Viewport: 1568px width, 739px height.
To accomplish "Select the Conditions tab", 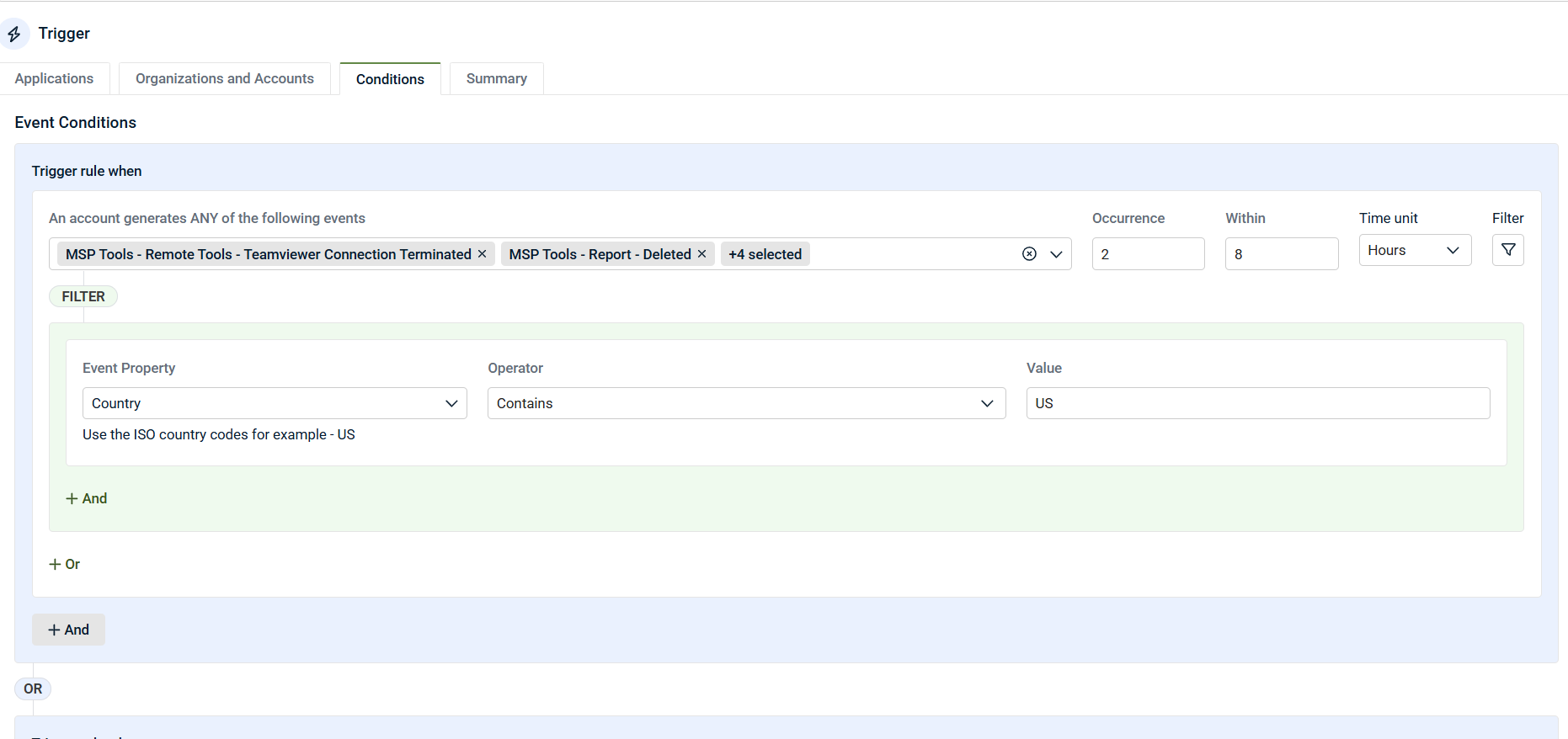I will click(x=390, y=79).
